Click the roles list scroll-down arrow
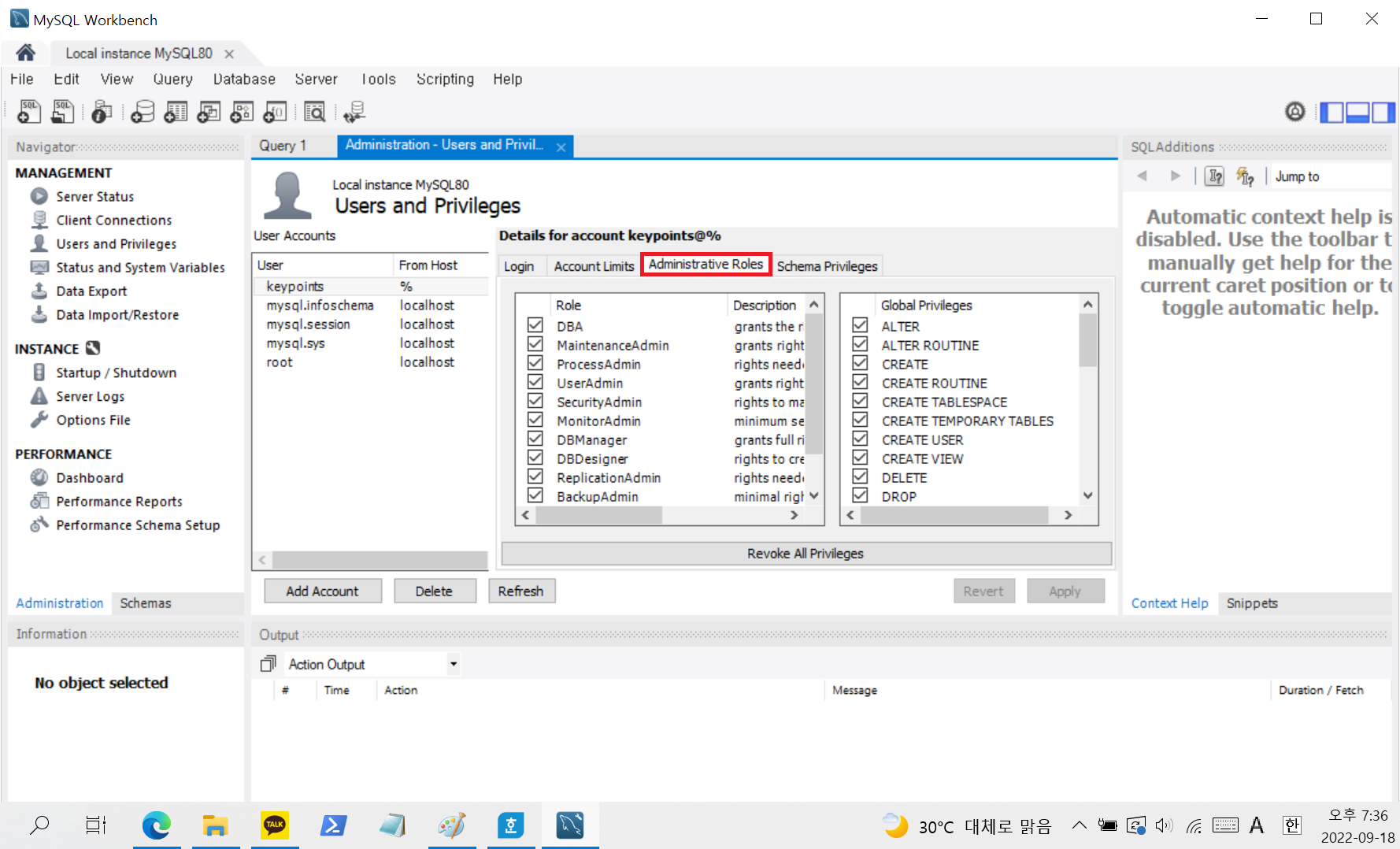 pos(814,496)
